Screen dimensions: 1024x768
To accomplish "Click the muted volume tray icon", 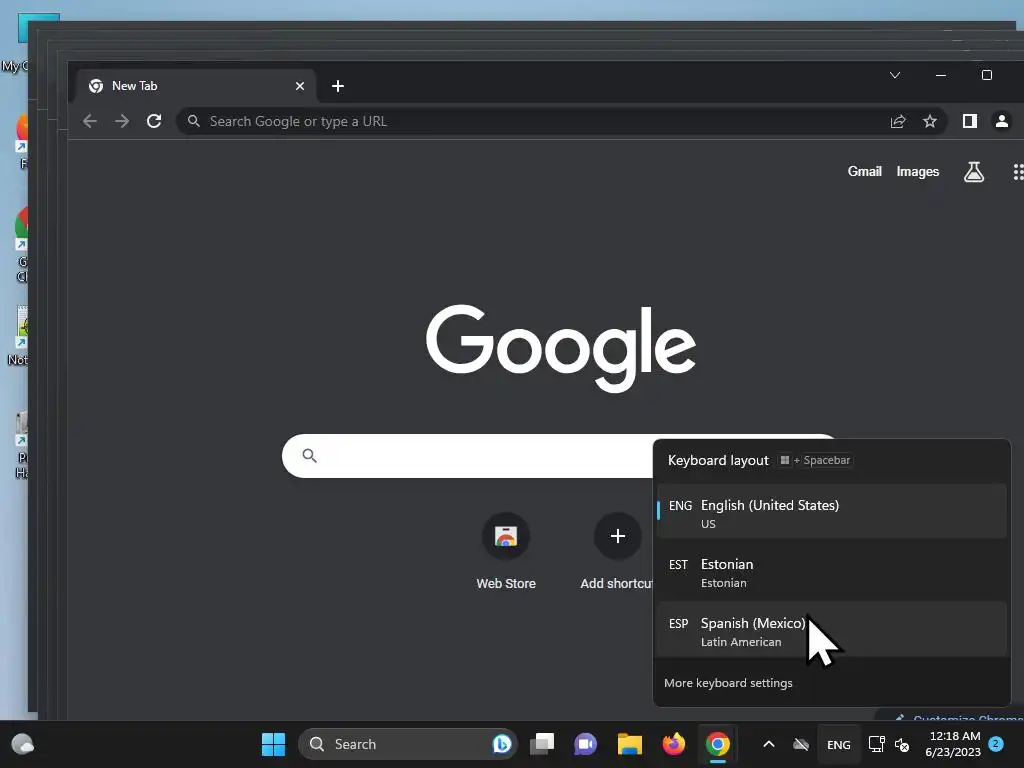I will coord(902,744).
